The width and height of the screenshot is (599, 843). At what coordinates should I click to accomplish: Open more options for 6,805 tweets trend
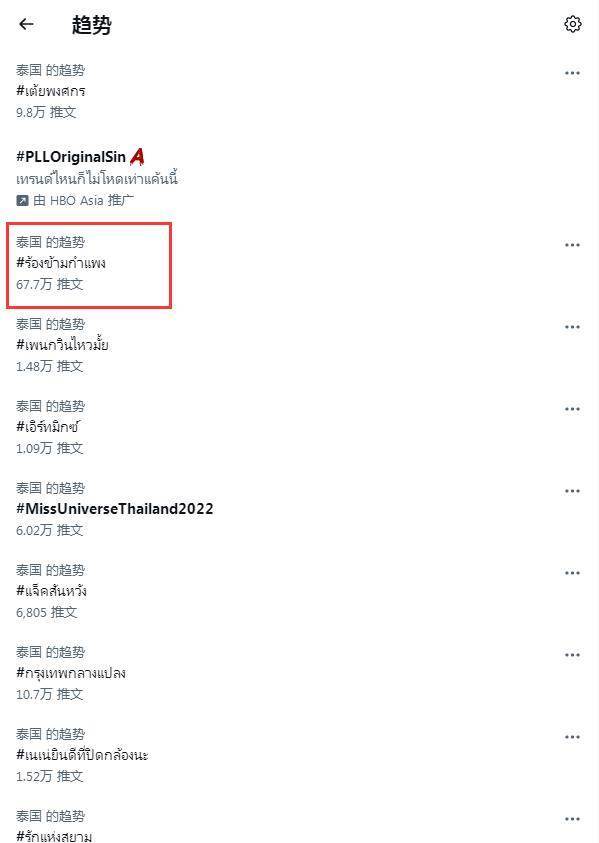pos(572,573)
